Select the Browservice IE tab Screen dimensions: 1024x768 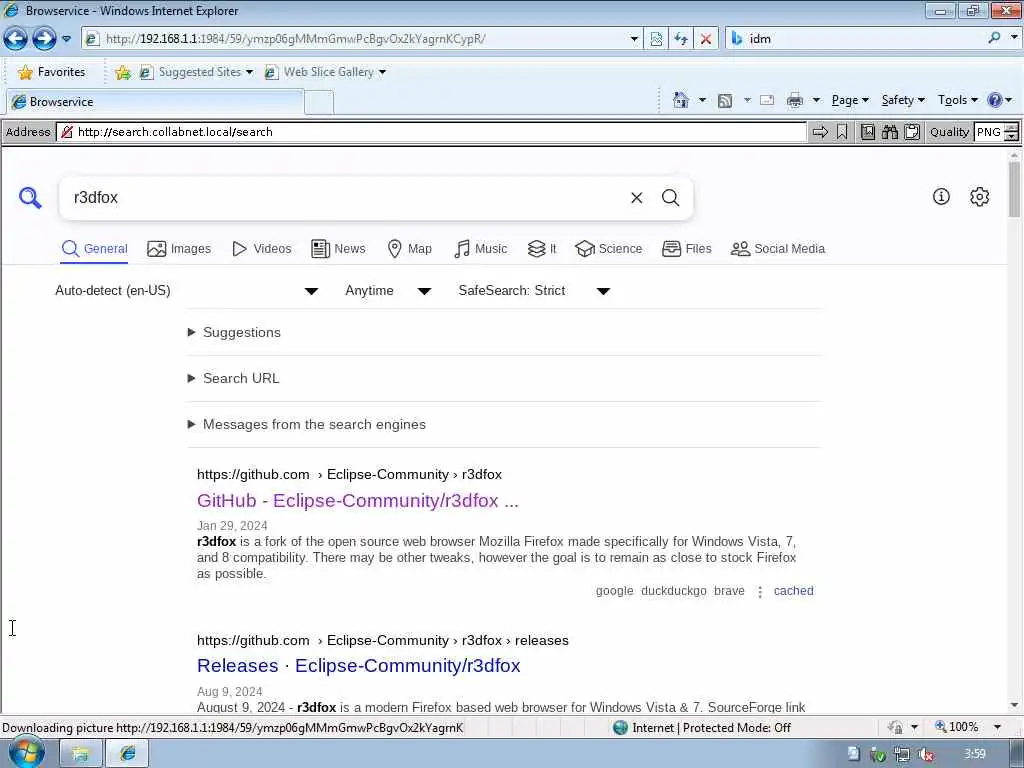tap(154, 102)
